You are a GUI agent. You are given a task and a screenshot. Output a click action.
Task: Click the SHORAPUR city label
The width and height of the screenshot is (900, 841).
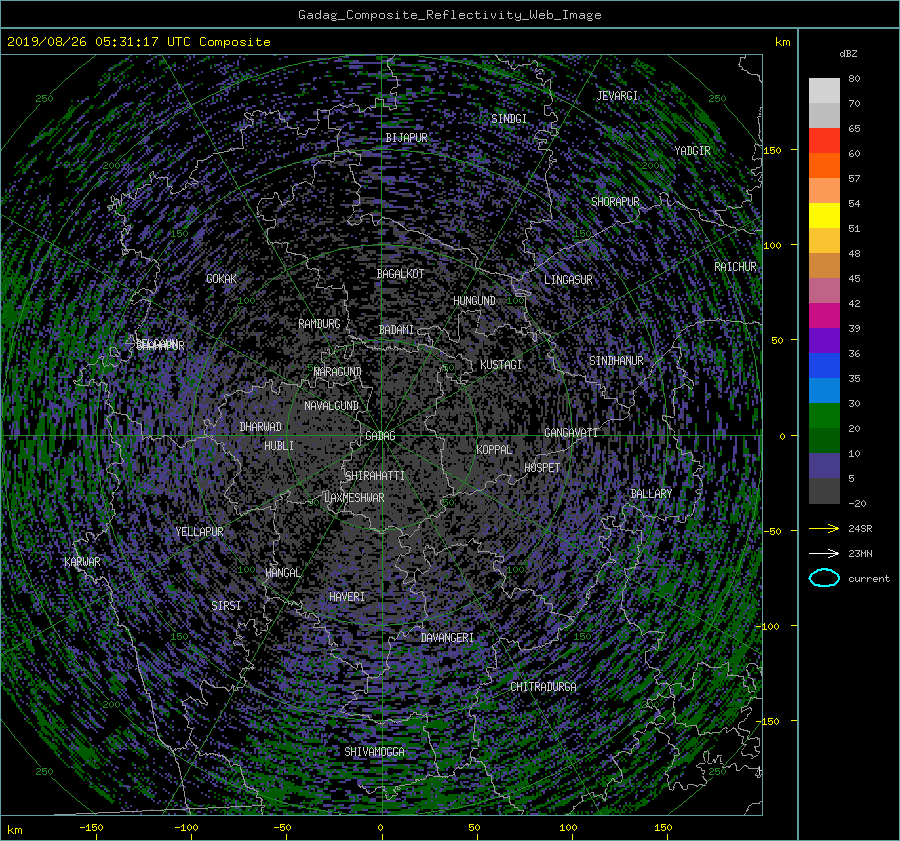tap(615, 202)
